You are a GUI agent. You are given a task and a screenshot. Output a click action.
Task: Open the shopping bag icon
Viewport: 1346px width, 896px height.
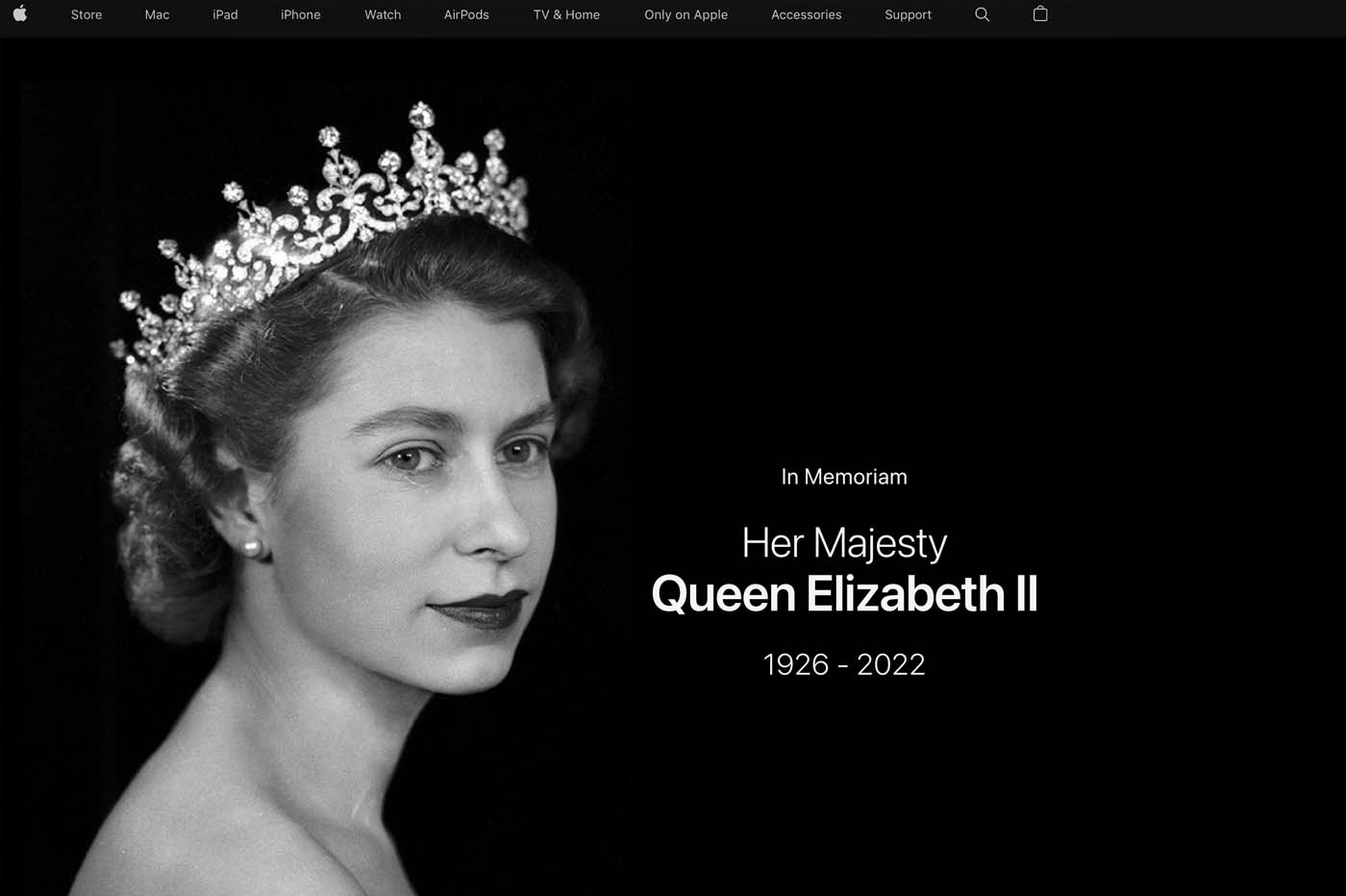pos(1040,13)
